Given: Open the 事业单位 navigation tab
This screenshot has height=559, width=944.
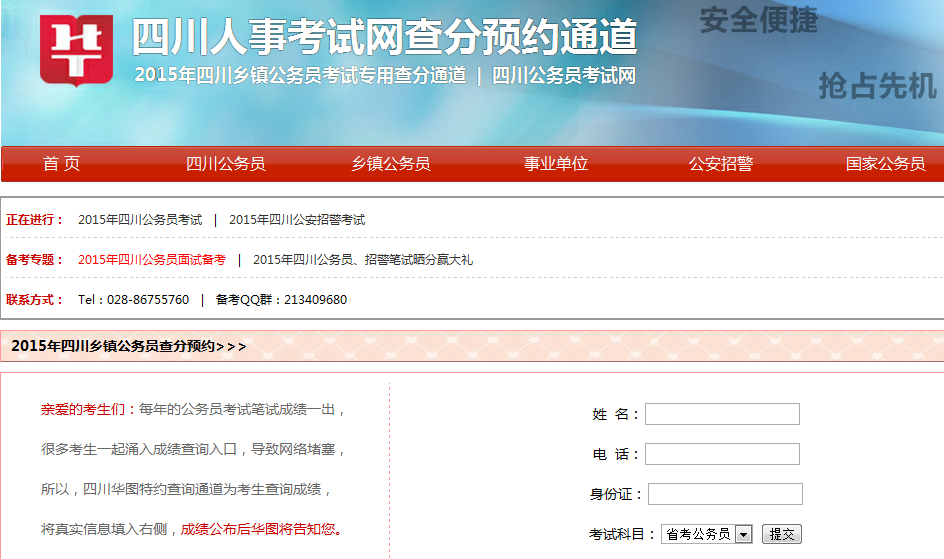Looking at the screenshot, I should pyautogui.click(x=556, y=164).
